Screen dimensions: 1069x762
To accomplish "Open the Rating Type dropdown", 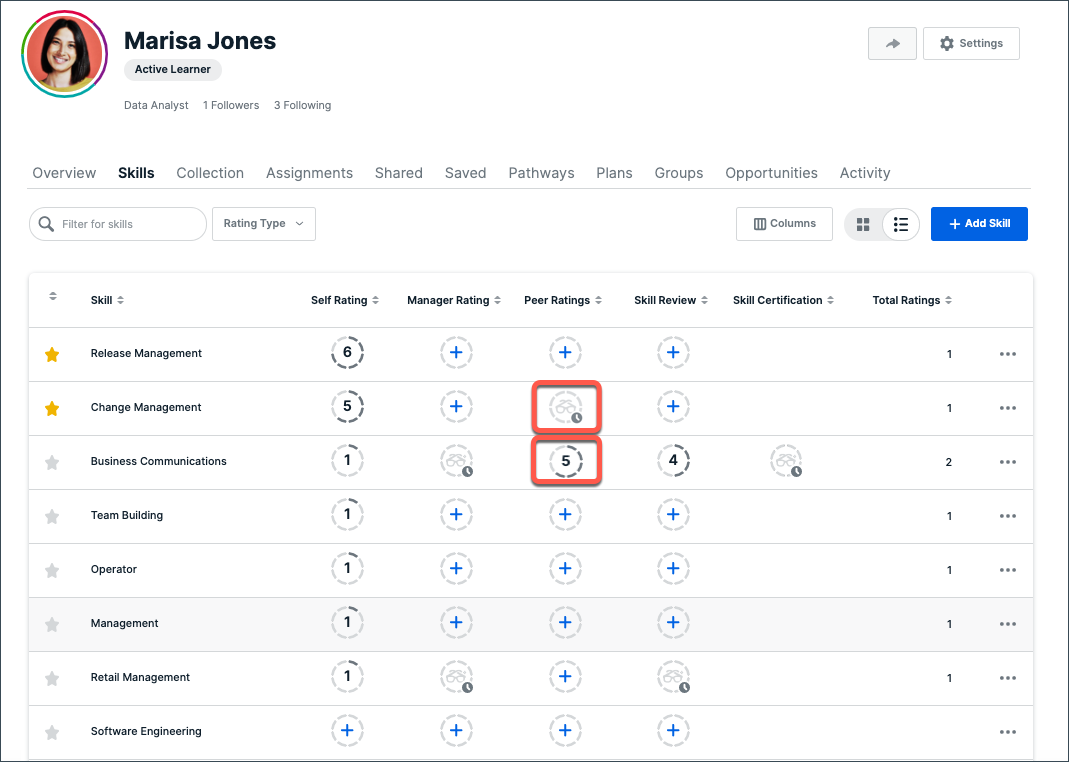I will click(x=263, y=223).
